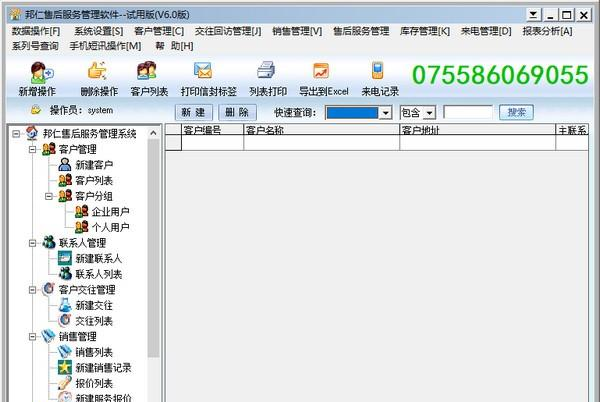The width and height of the screenshot is (600, 402).
Task: Open 交往列表 in the tree
Action: pos(94,321)
